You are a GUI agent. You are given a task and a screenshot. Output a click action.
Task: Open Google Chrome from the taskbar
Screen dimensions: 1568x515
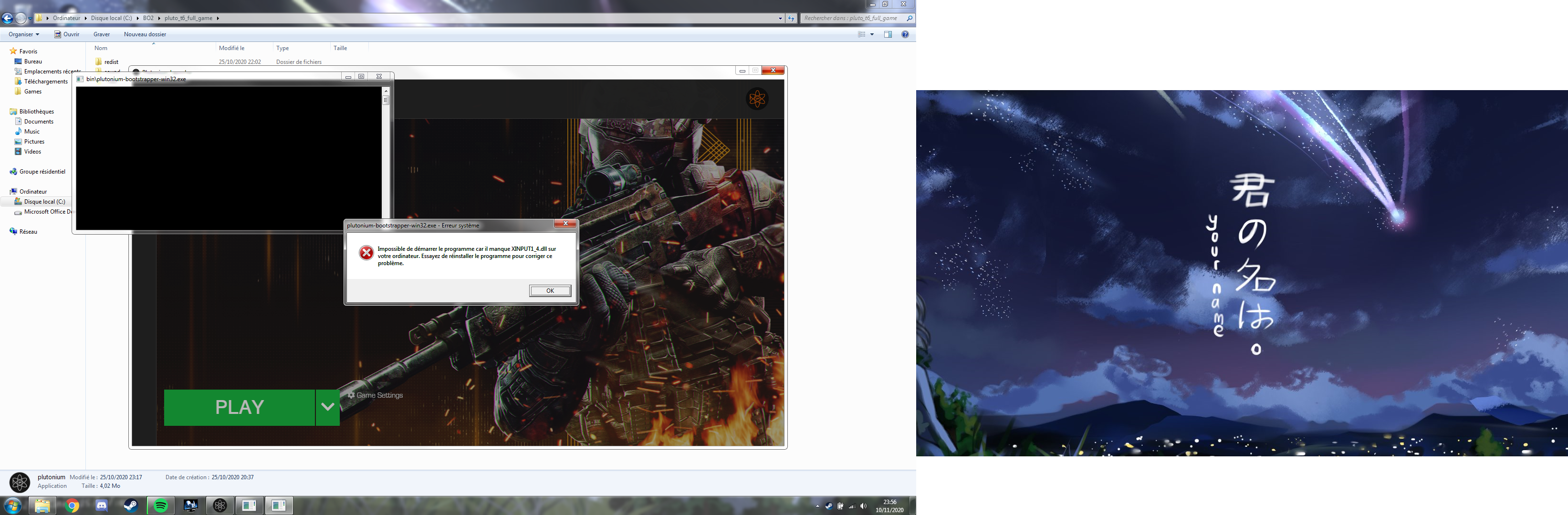coord(73,505)
